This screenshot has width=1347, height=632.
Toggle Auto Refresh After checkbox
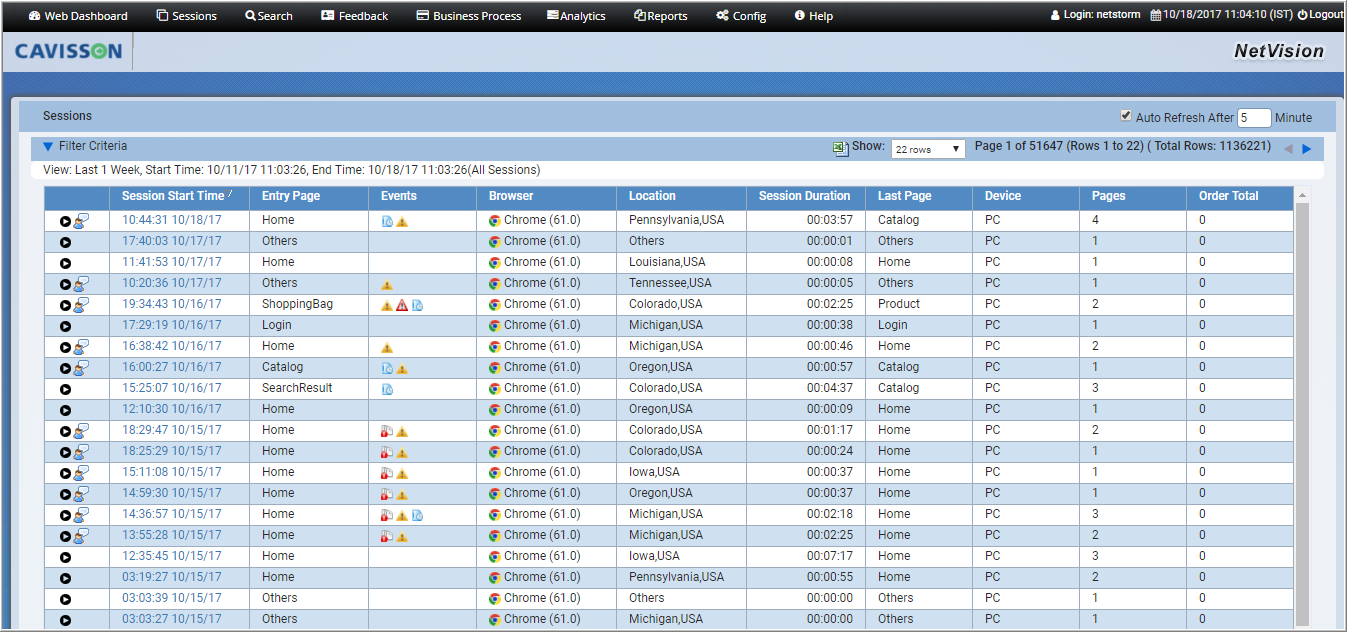tap(1126, 116)
